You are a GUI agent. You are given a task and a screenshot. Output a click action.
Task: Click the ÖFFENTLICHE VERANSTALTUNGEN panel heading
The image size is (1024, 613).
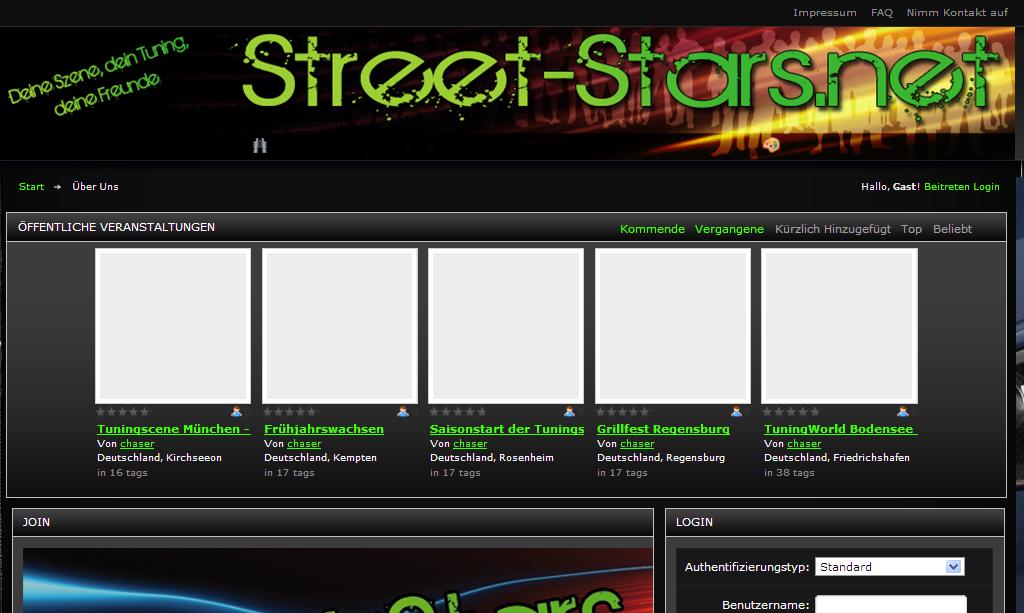pos(116,227)
